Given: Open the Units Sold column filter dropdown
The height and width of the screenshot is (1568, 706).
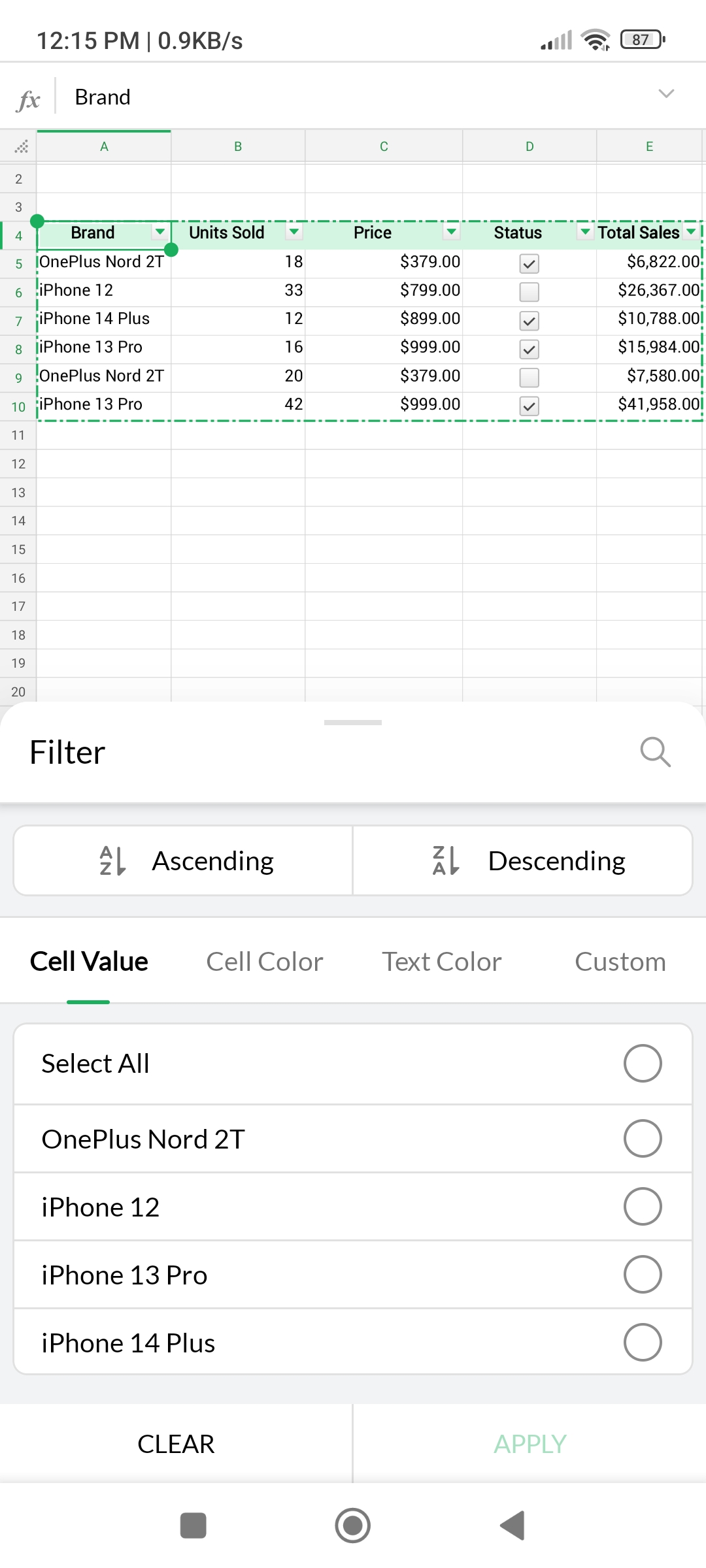Looking at the screenshot, I should pos(294,231).
